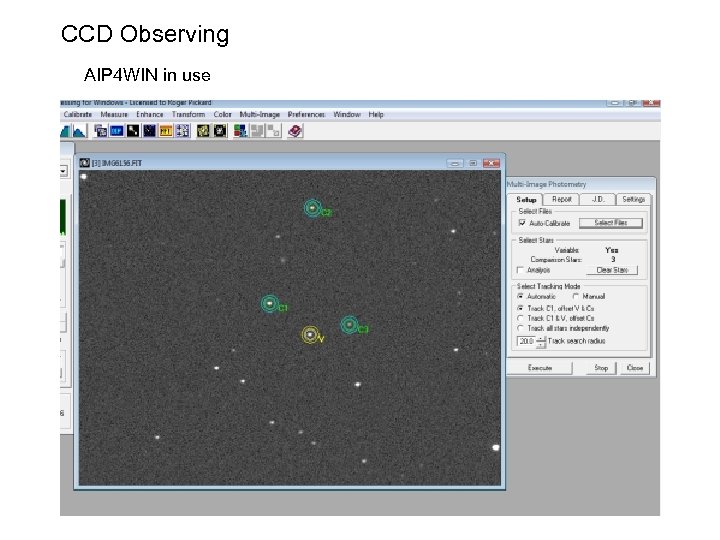
Task: Click the camera icon in the image window title
Action: (x=84, y=163)
